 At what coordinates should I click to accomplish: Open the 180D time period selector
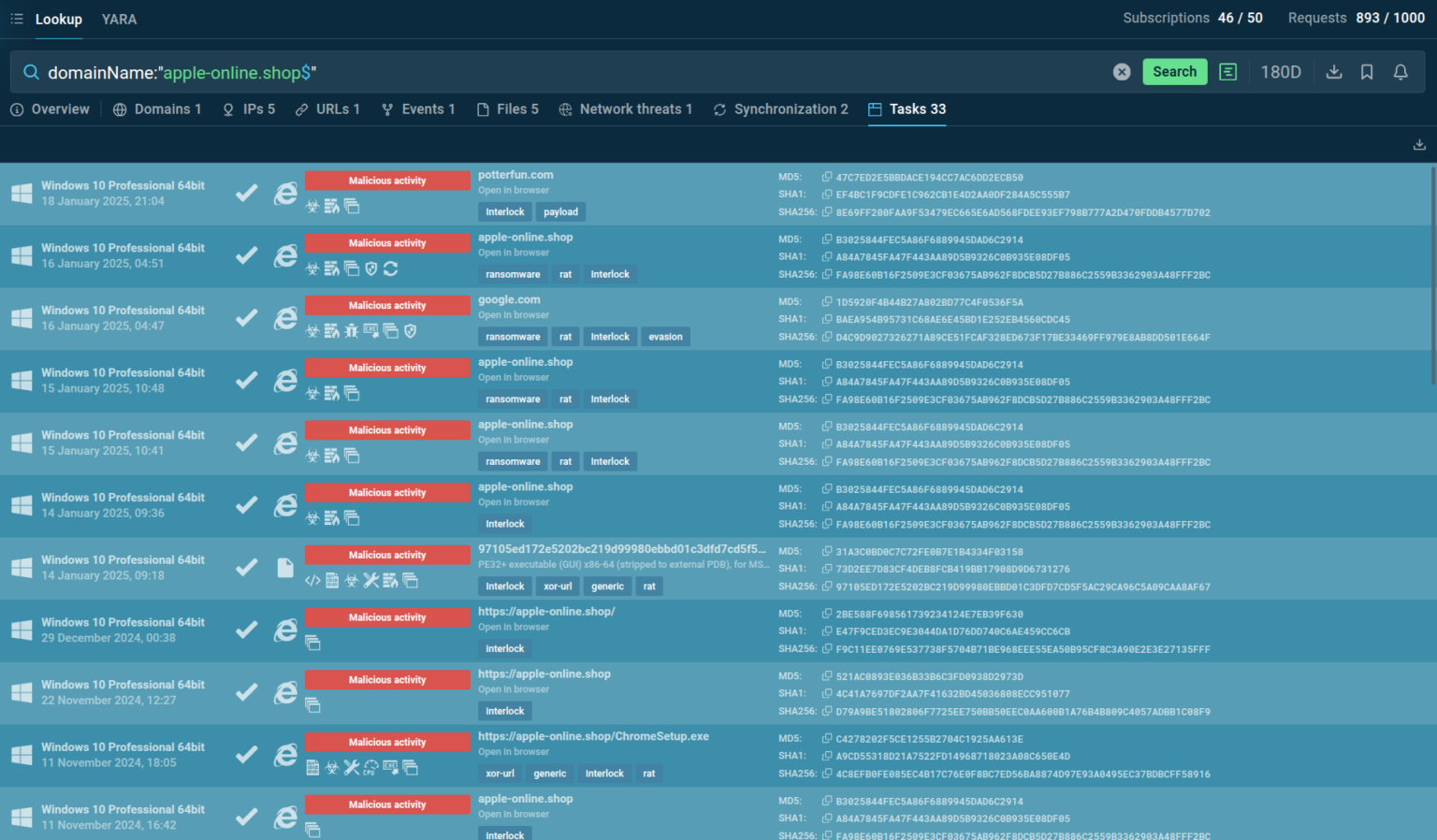[1281, 71]
